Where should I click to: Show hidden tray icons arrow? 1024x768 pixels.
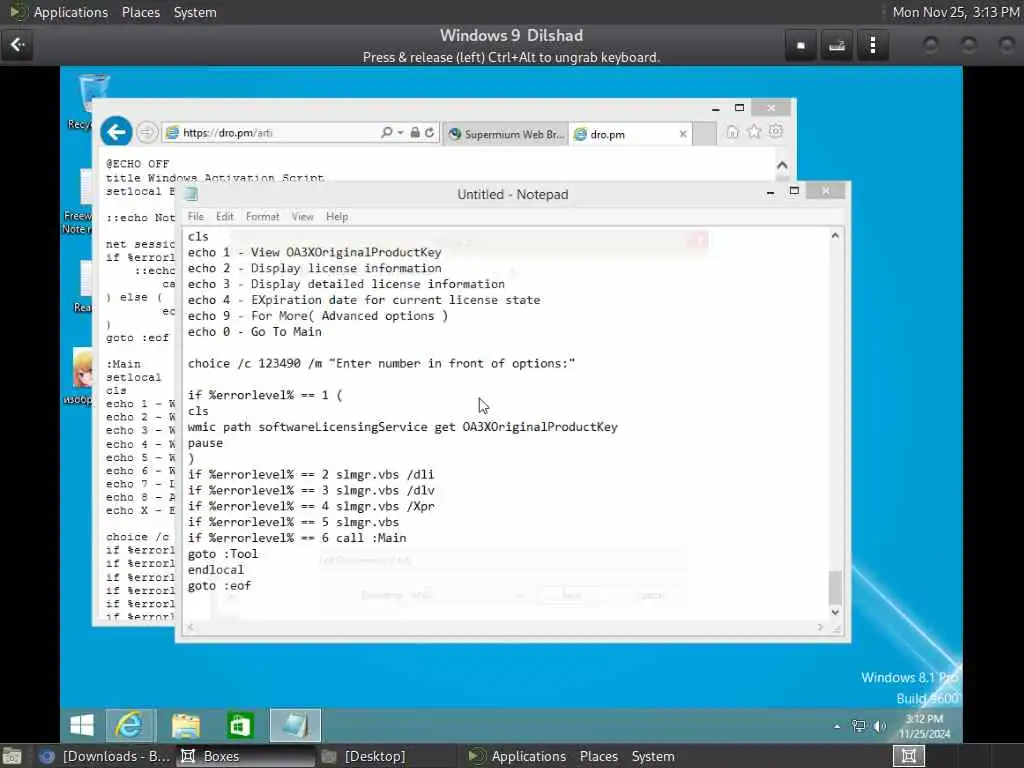[x=837, y=726]
